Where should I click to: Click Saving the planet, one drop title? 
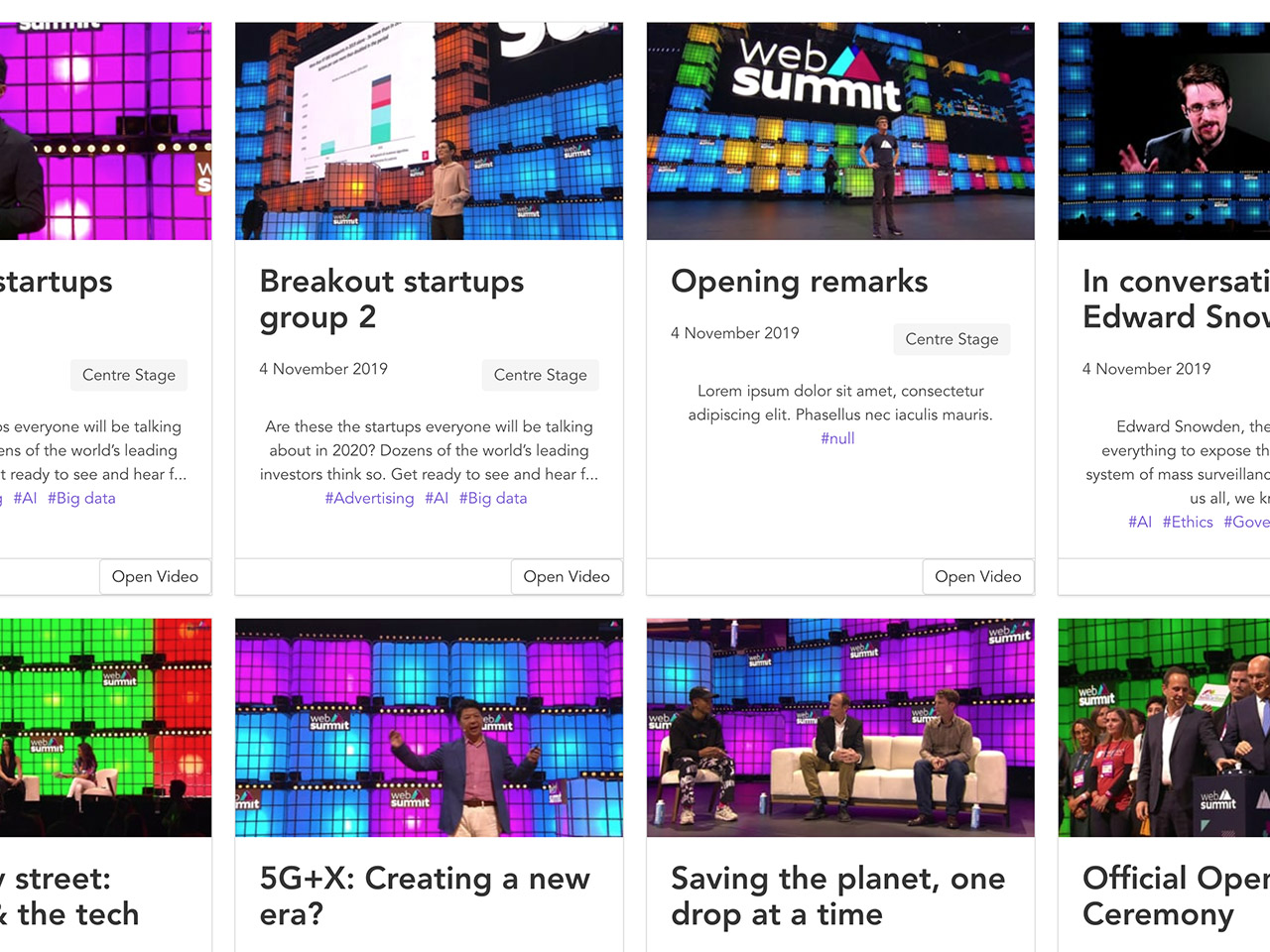click(838, 896)
